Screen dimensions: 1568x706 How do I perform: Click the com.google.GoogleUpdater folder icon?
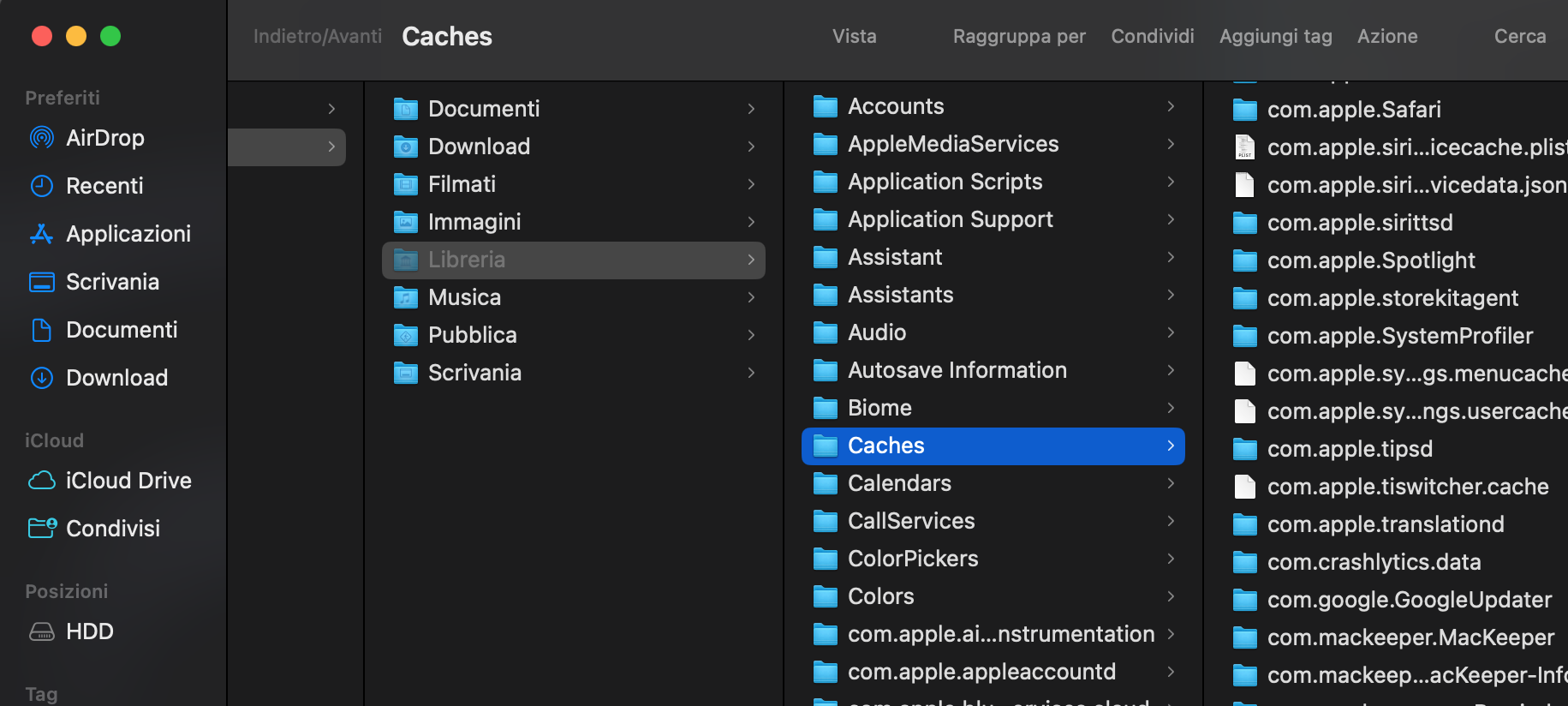1244,600
